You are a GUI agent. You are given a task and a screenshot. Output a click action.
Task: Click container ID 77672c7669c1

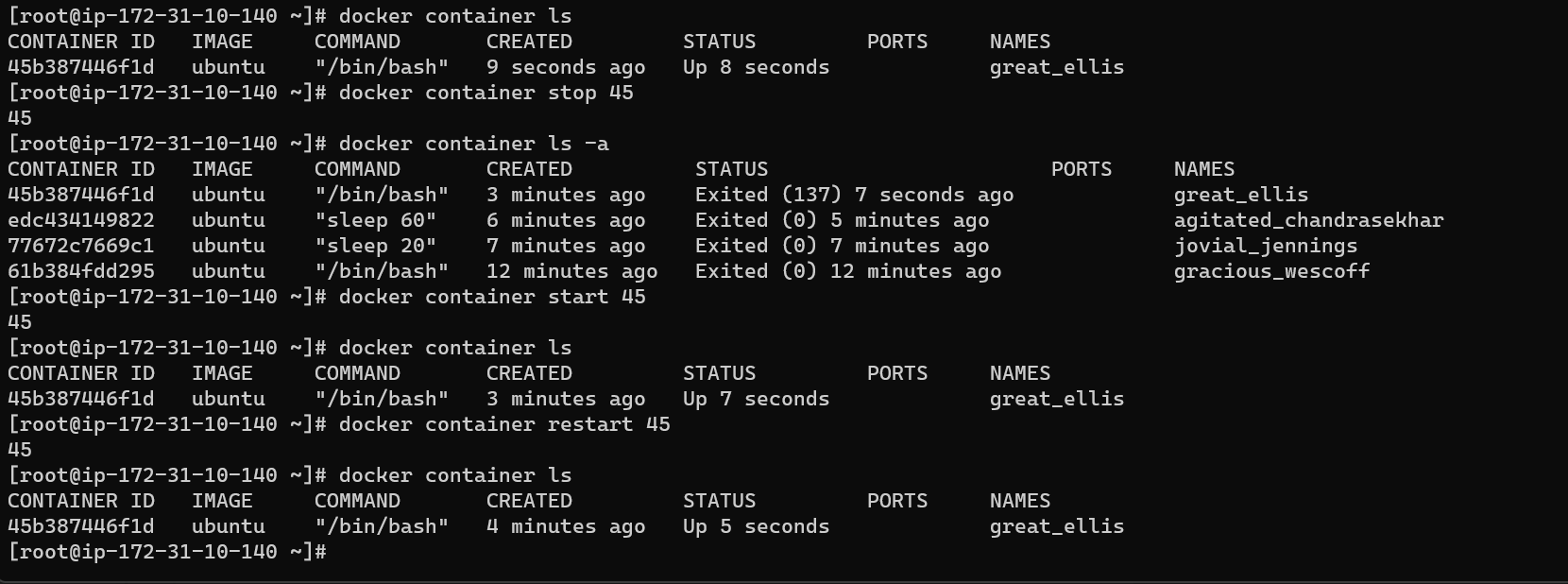81,246
